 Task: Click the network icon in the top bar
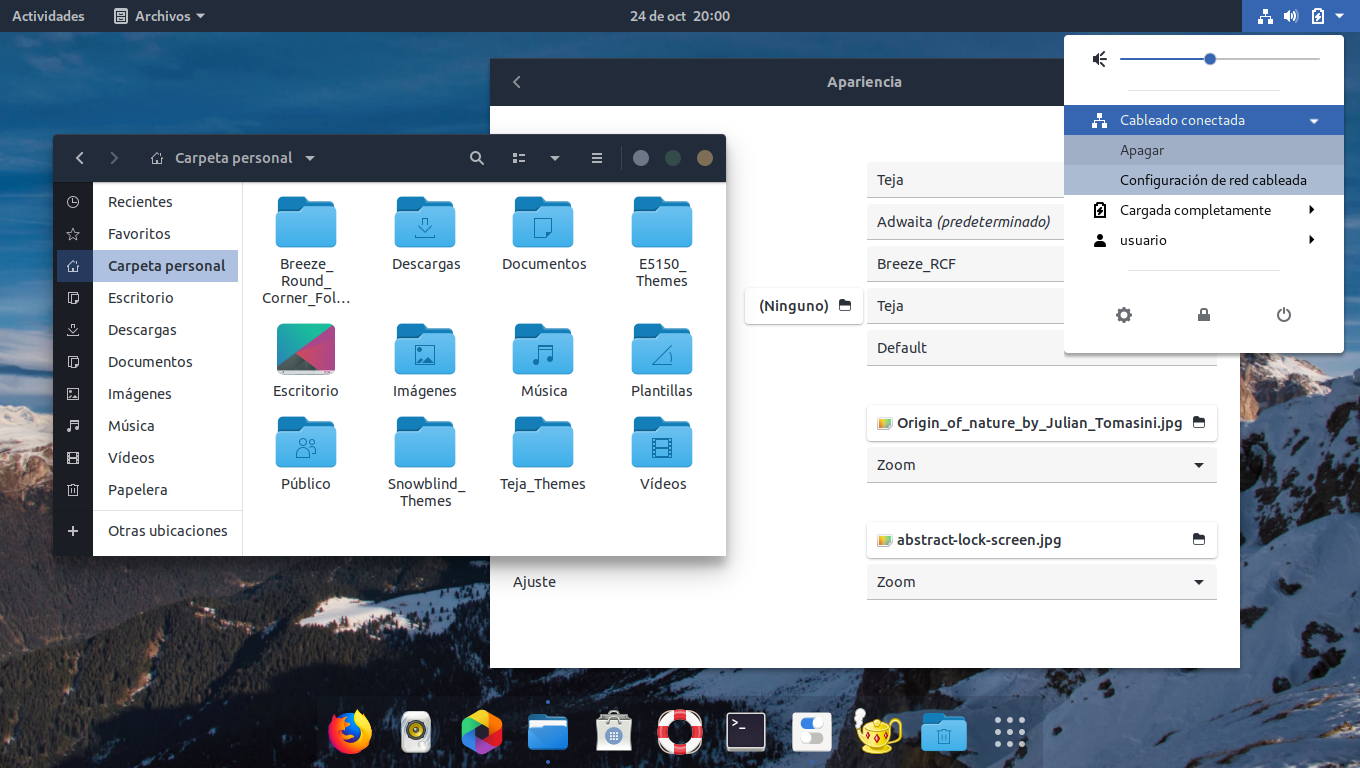pos(1265,16)
